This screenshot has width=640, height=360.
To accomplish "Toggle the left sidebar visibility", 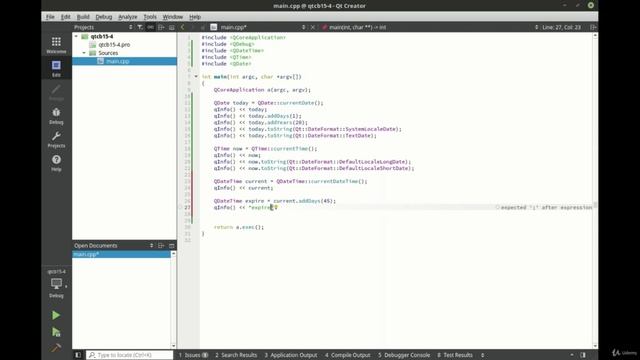I will 78,355.
